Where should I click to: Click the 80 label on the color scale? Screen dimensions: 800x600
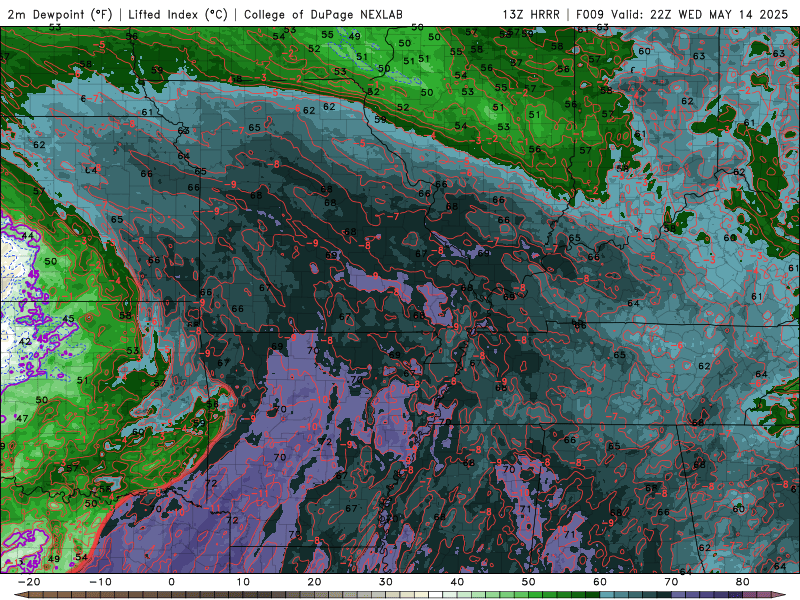click(x=743, y=582)
